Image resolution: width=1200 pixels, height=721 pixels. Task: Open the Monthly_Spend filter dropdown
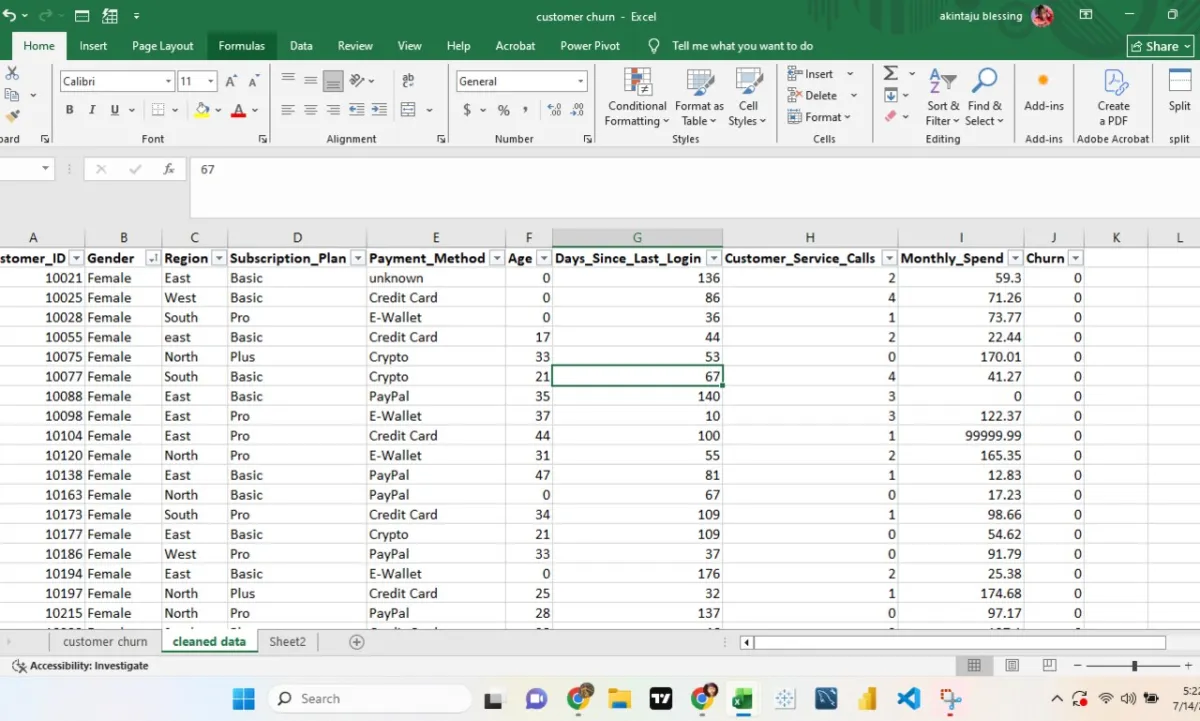(x=1014, y=258)
